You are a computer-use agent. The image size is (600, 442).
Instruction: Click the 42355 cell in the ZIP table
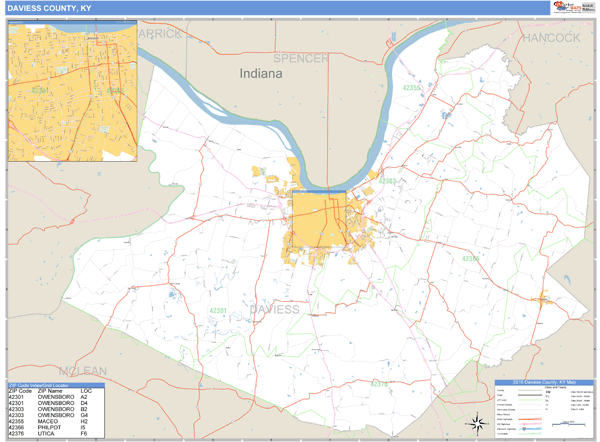(16, 421)
